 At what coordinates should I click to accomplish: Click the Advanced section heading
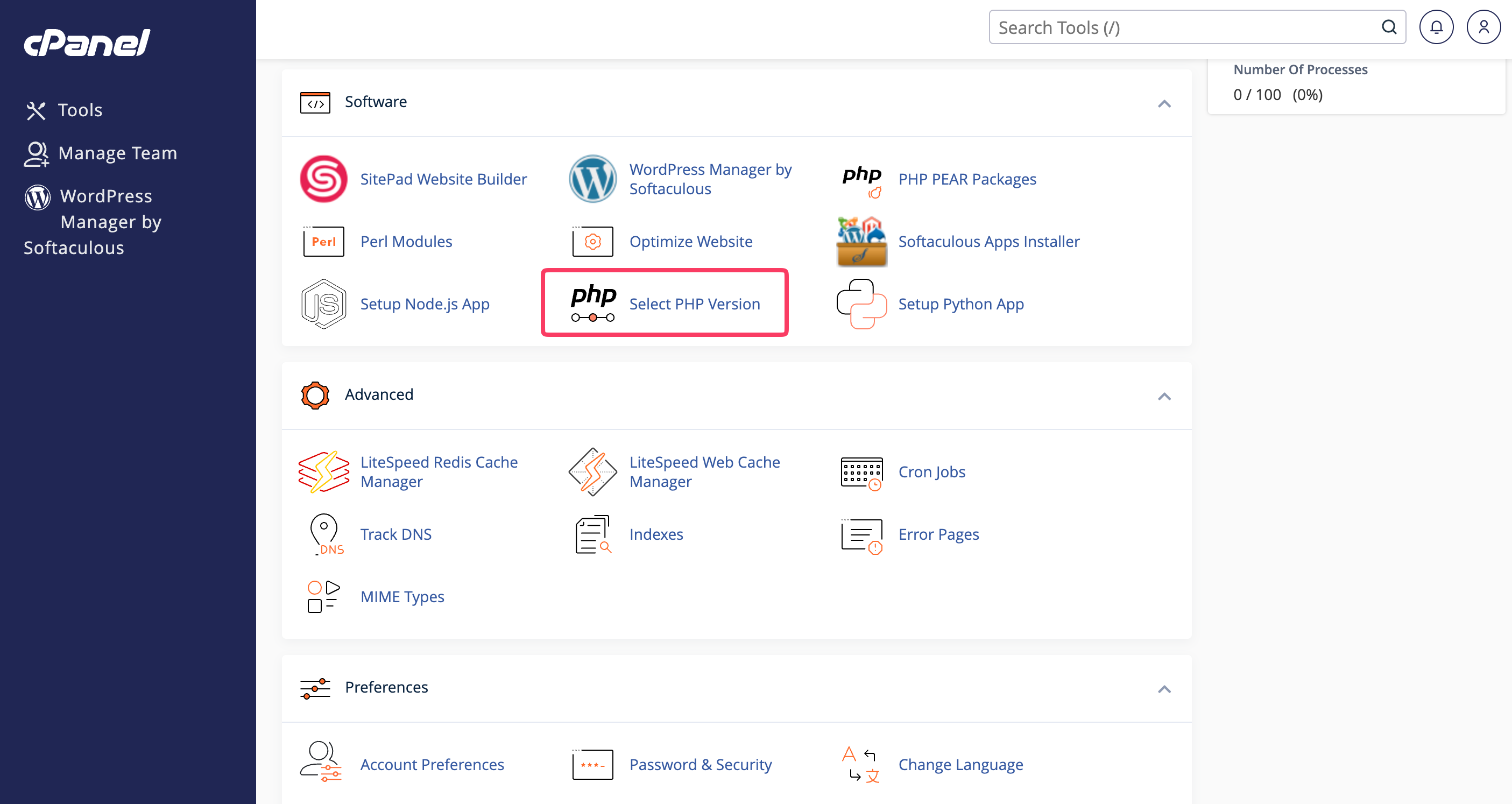[379, 395]
